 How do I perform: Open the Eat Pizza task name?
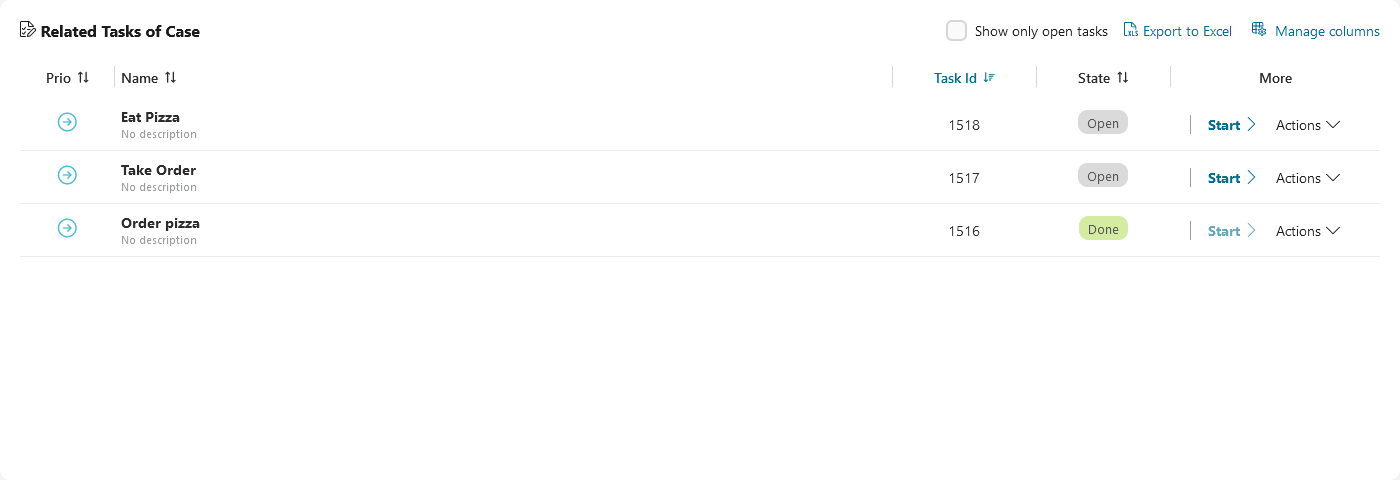pos(150,117)
